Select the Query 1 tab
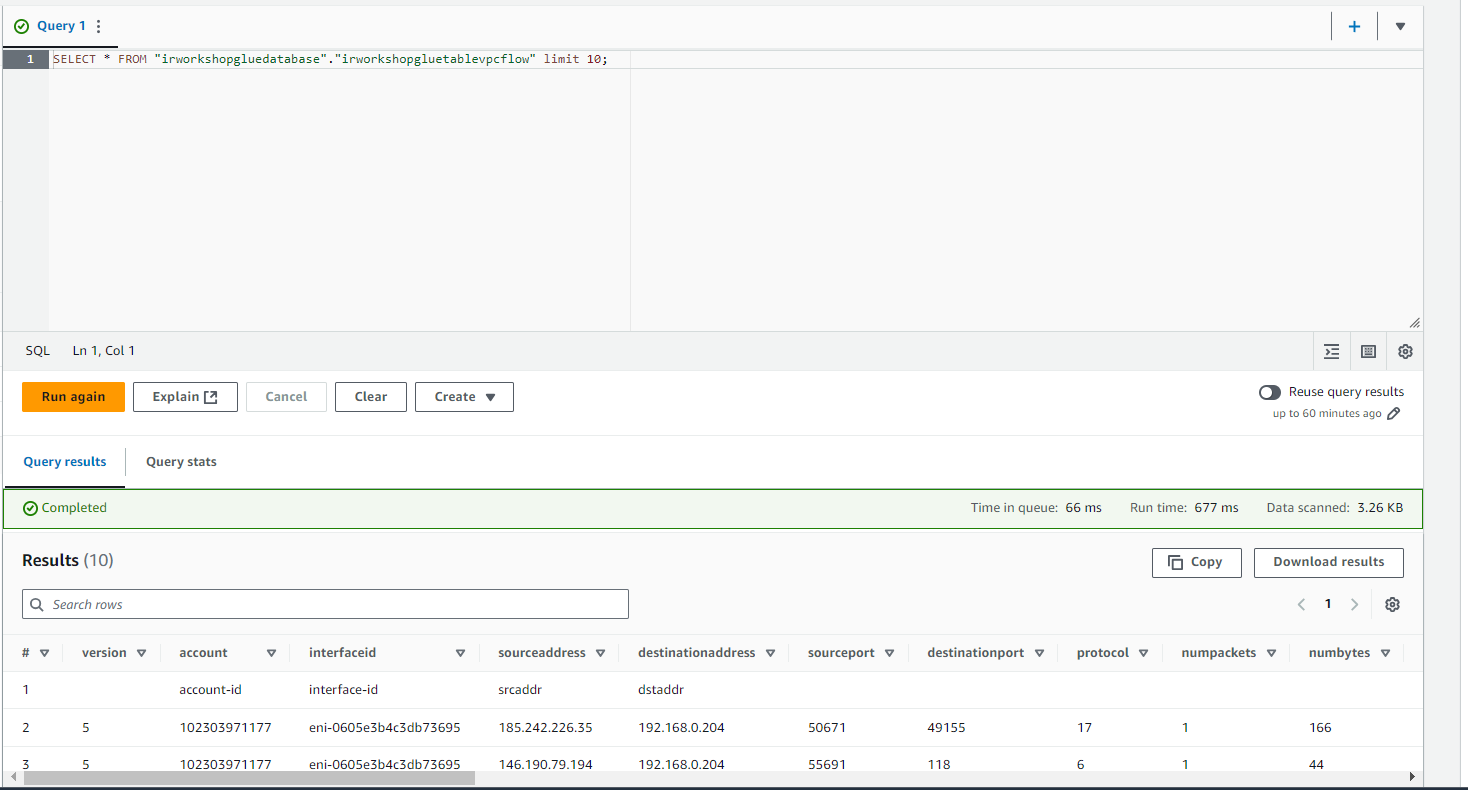 [61, 26]
